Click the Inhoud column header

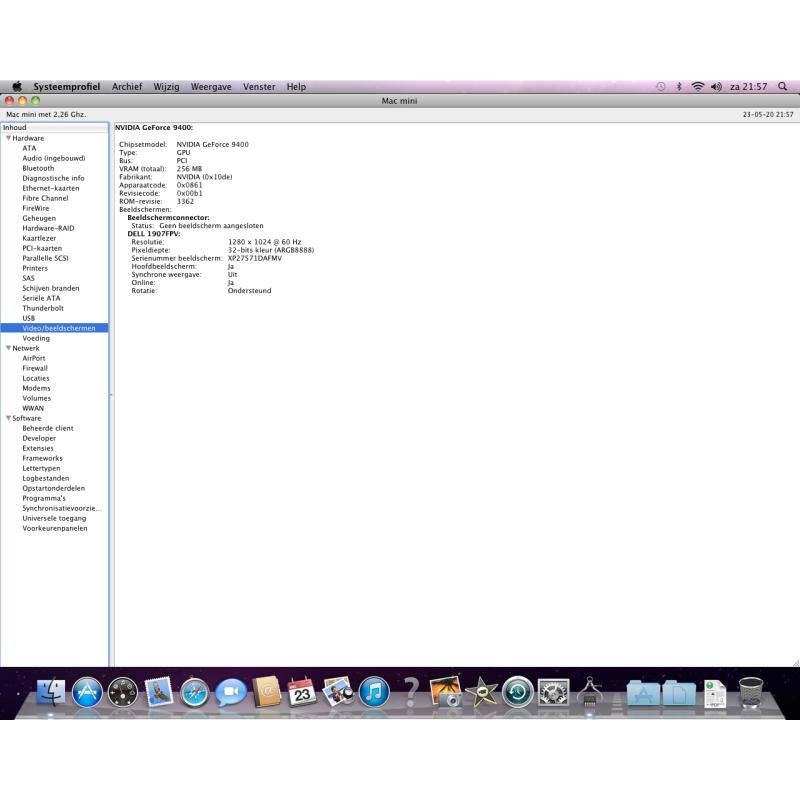[x=54, y=128]
